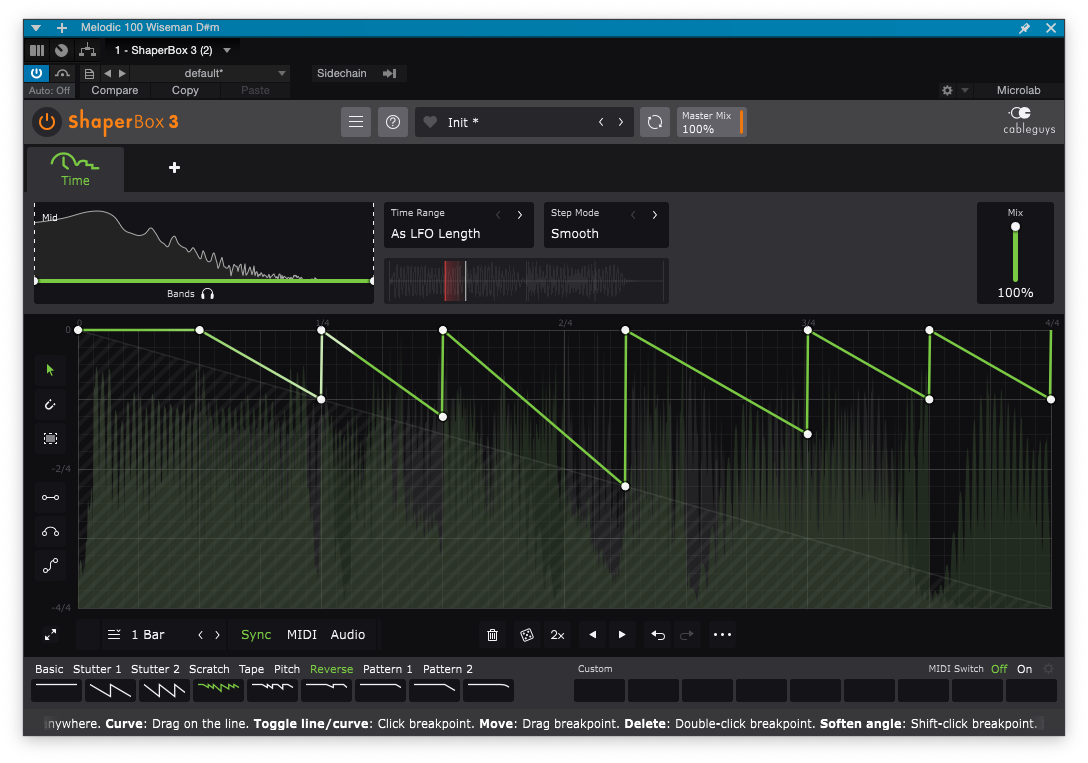Open host settings gear near Microlab
1088x763 pixels.
click(x=947, y=91)
